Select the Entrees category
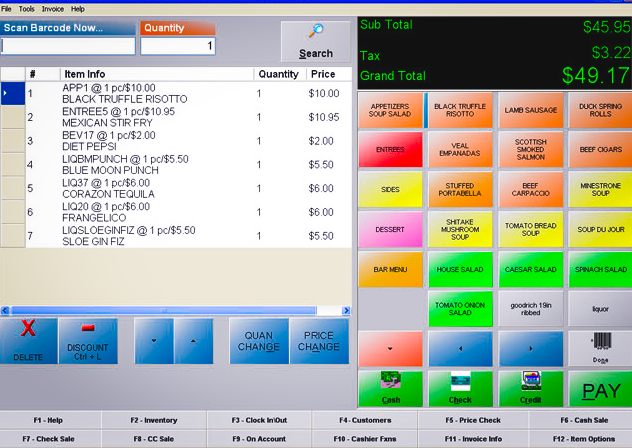Image resolution: width=632 pixels, height=448 pixels. point(390,150)
